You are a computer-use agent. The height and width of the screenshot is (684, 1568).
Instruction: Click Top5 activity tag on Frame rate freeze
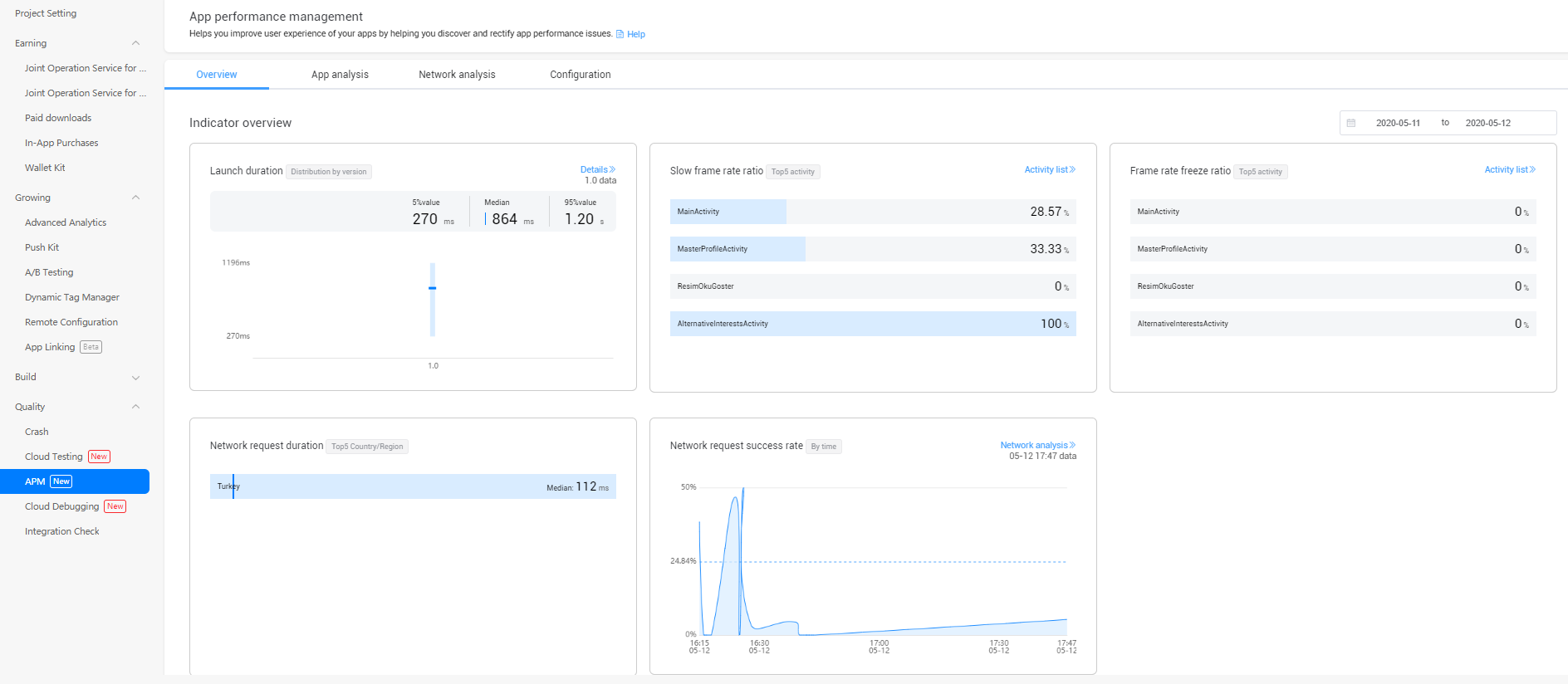point(1261,172)
